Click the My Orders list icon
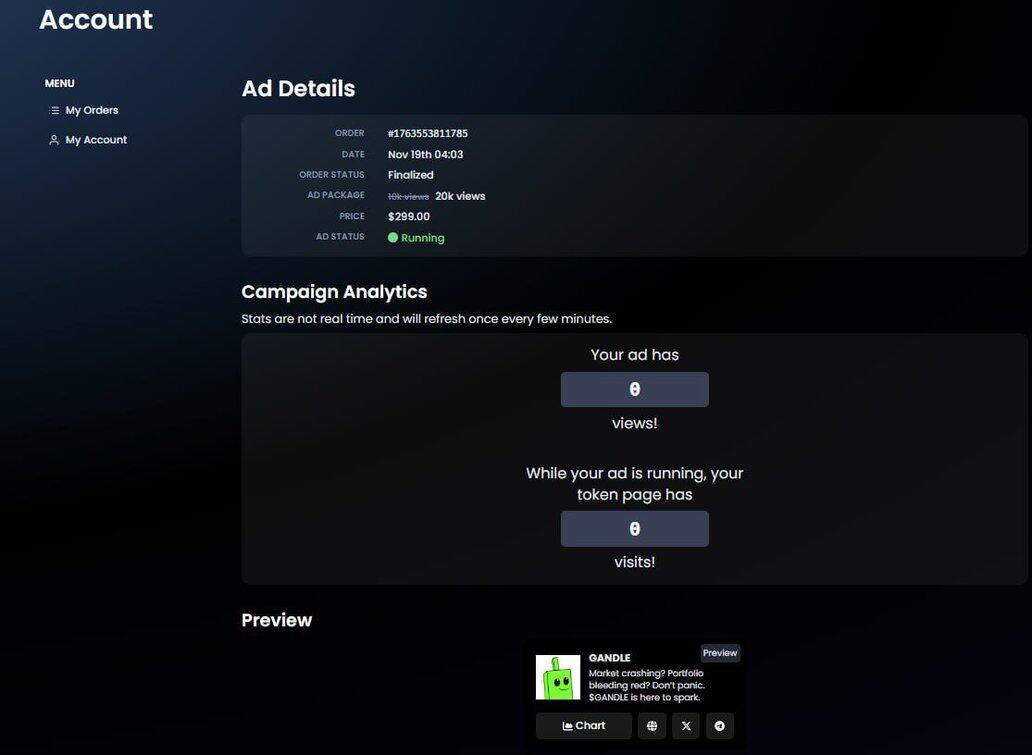This screenshot has width=1032, height=755. (54, 111)
